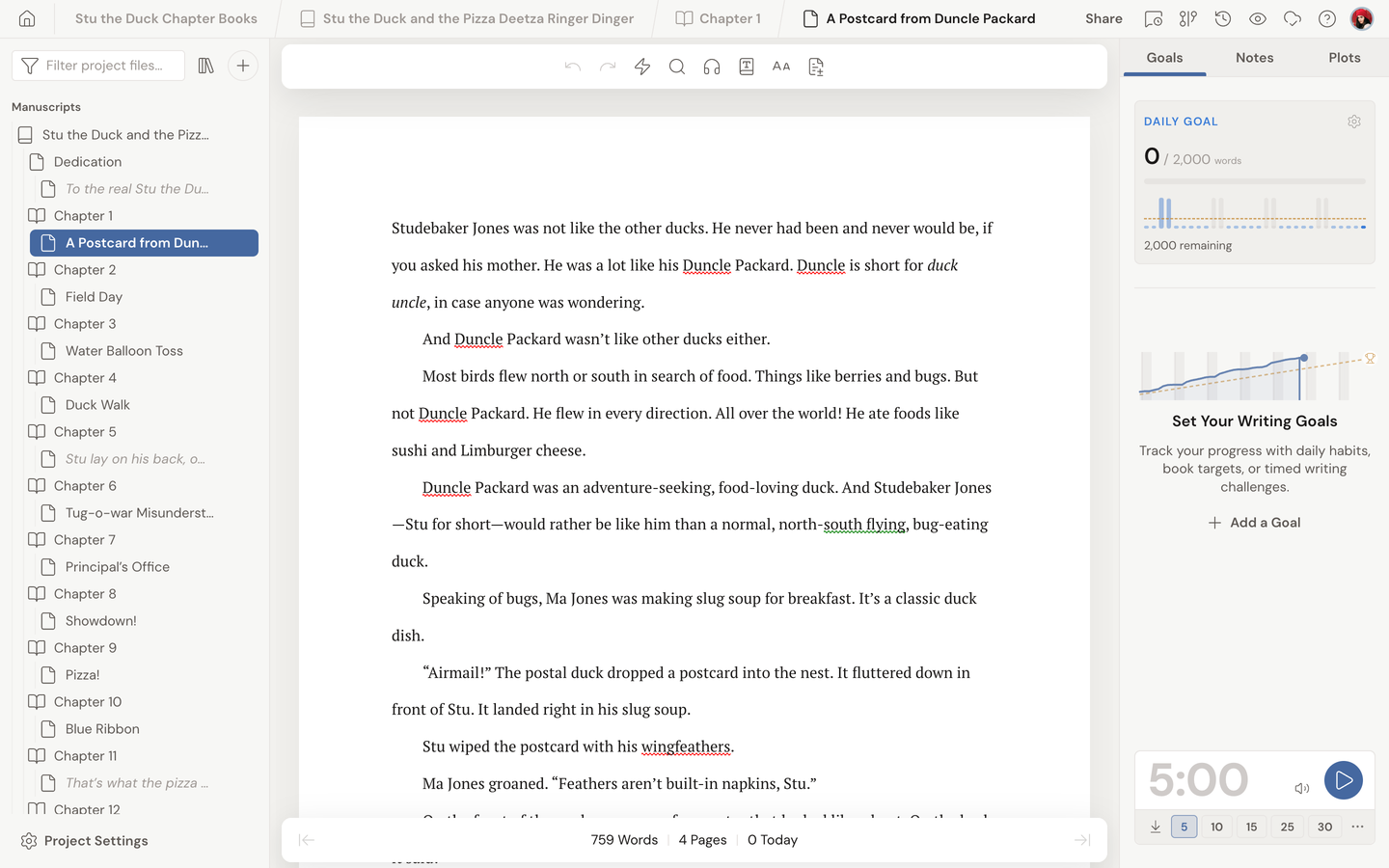This screenshot has width=1389, height=868.
Task: Switch to the Plots tab
Action: [x=1345, y=58]
